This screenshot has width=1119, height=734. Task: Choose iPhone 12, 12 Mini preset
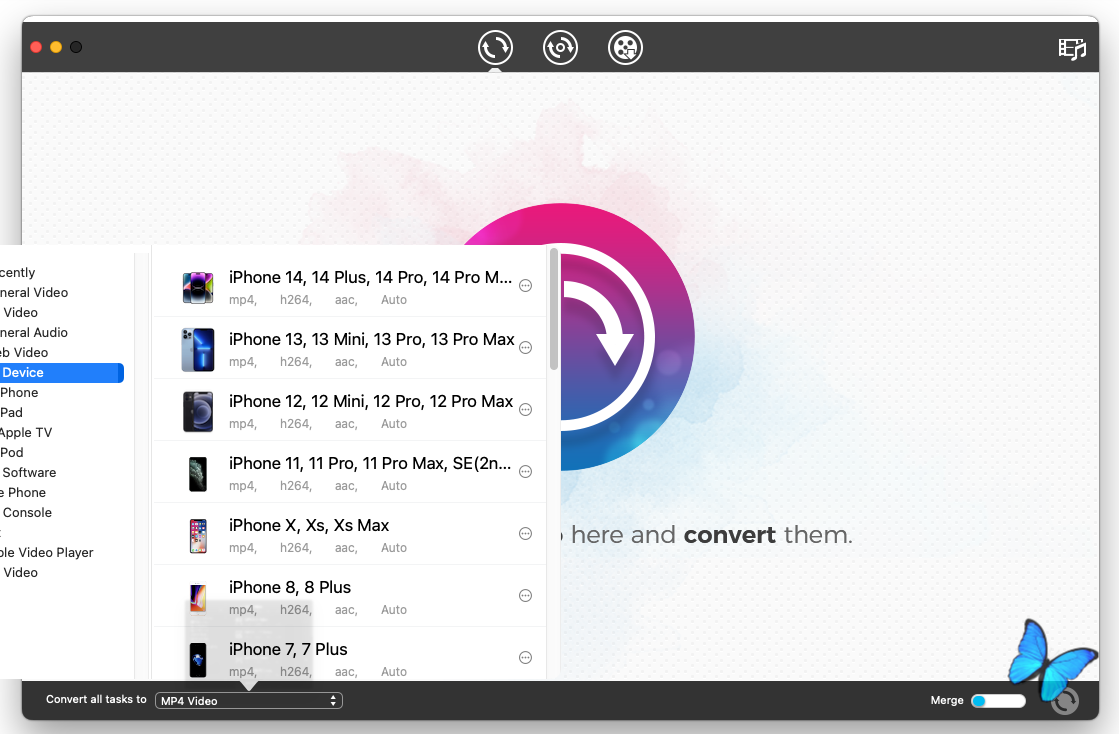350,410
